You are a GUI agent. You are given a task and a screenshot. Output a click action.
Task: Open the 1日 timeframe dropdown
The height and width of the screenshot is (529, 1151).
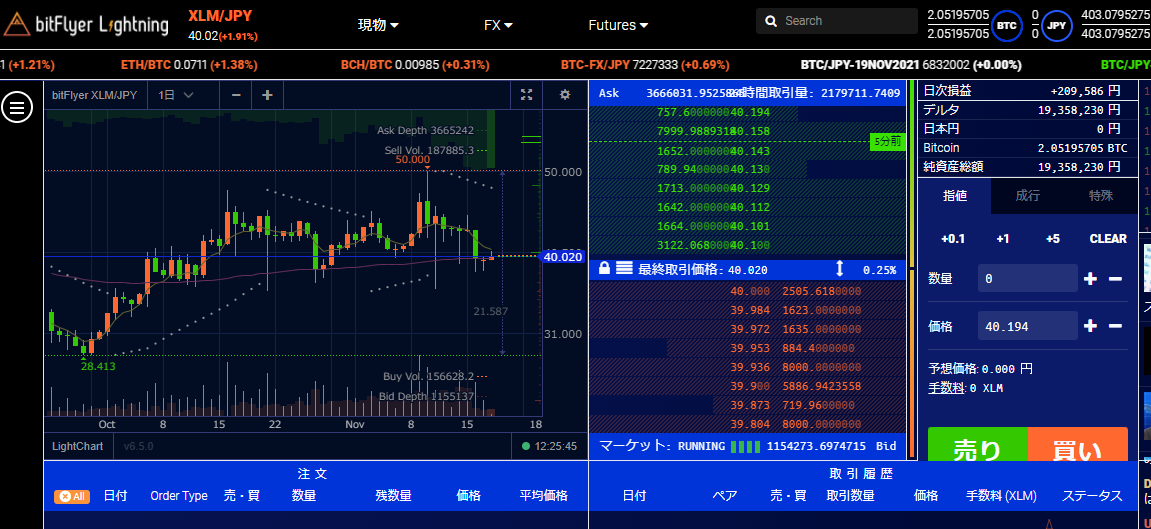point(176,95)
